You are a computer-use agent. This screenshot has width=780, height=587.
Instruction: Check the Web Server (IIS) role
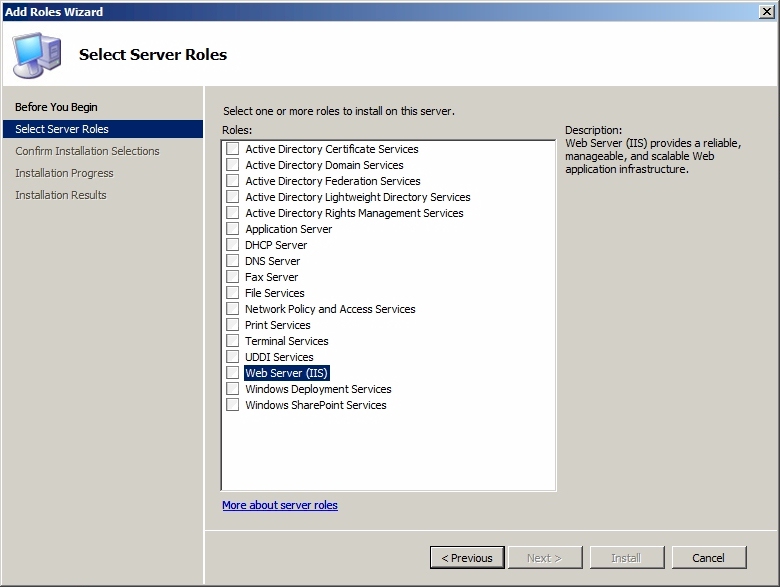tap(232, 373)
